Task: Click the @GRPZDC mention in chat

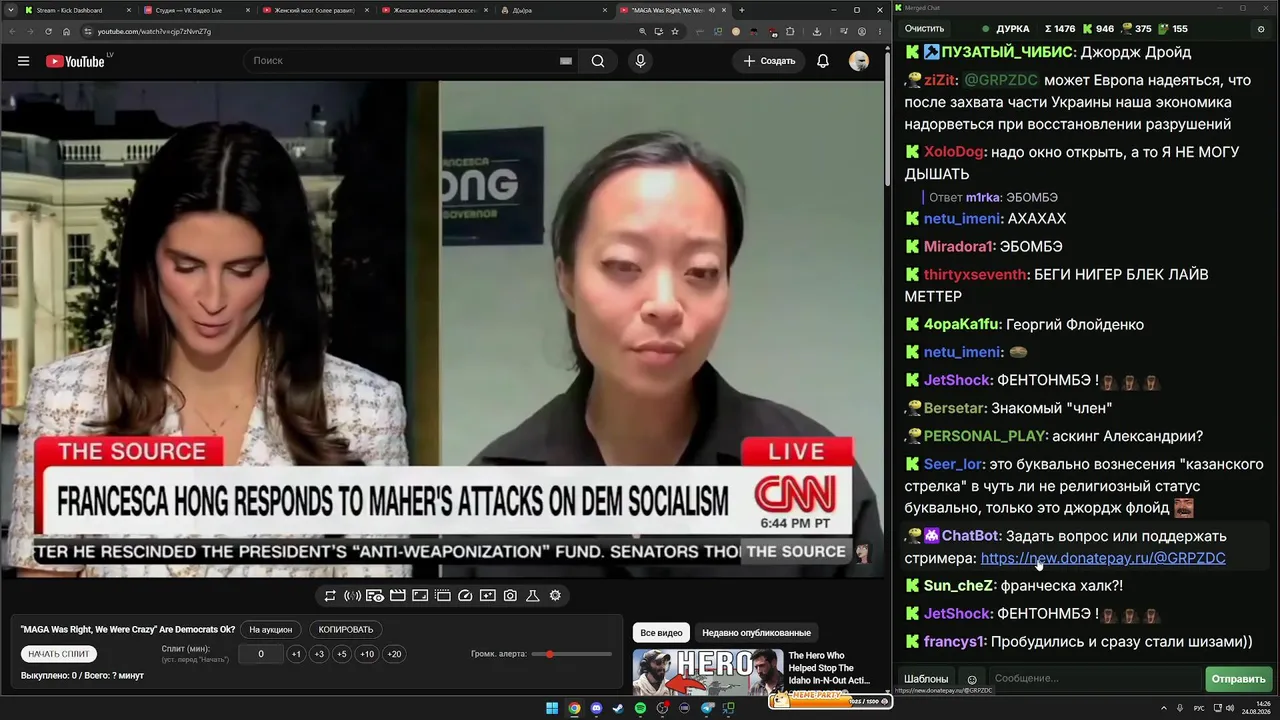Action: (x=1001, y=80)
